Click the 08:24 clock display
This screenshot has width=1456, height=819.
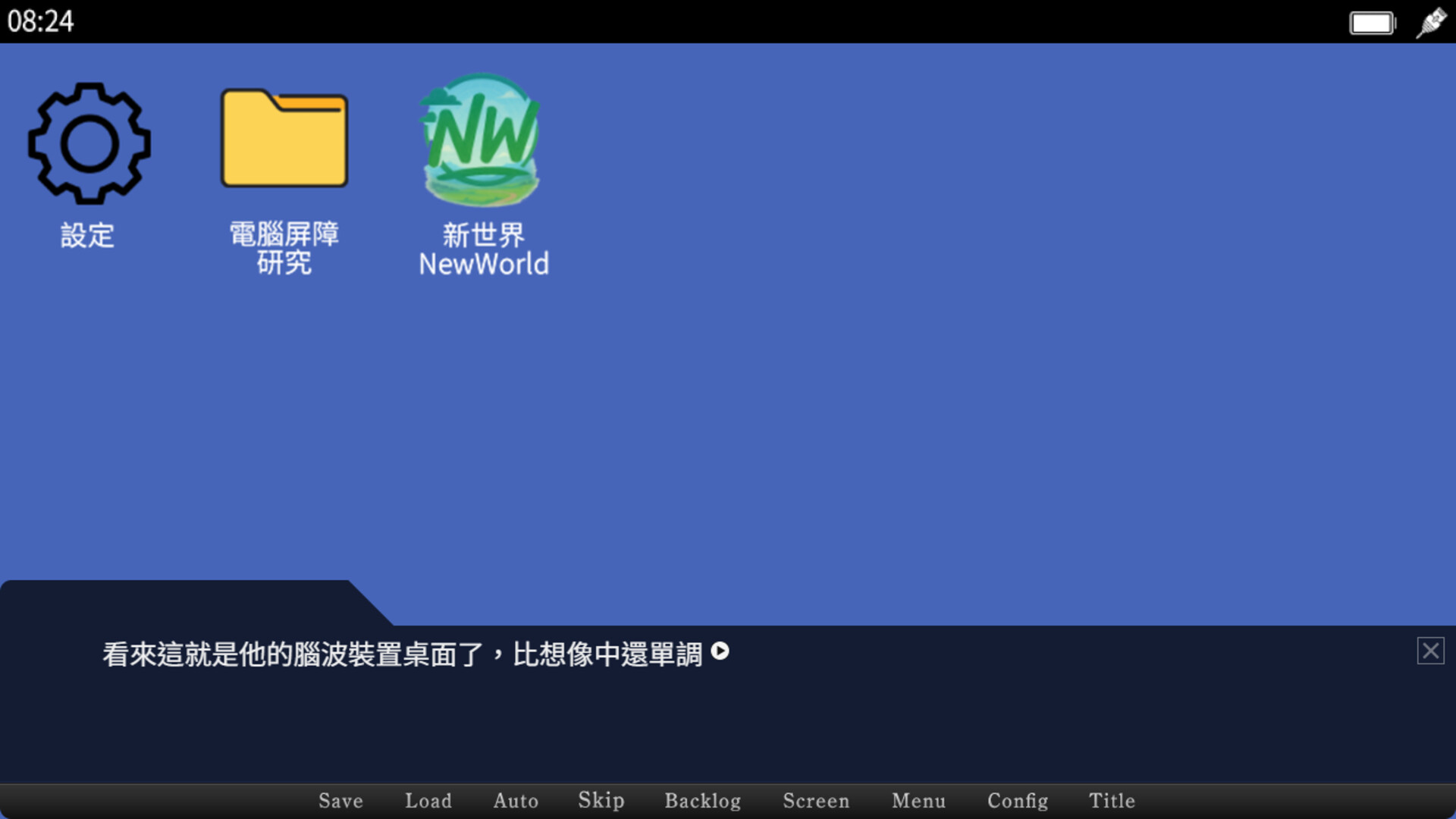pyautogui.click(x=41, y=21)
